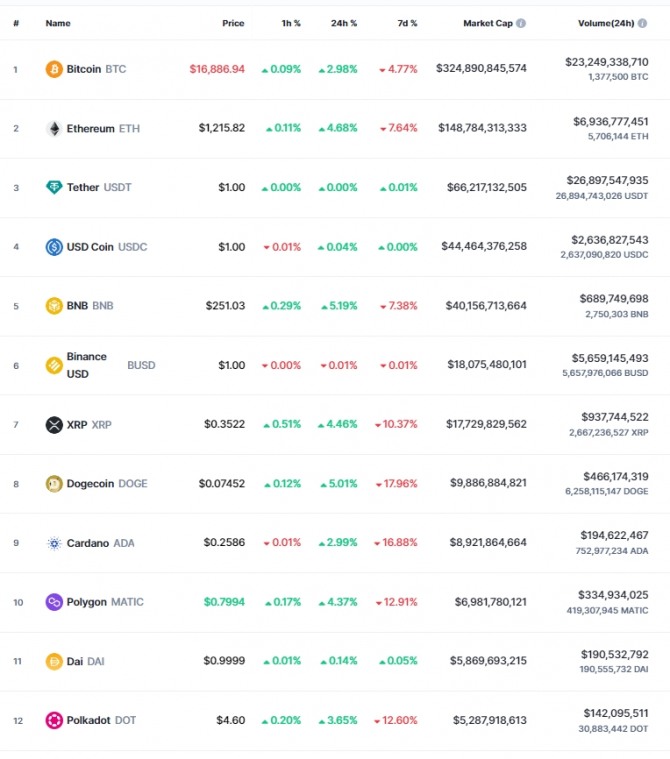Click the Volume(24h) info icon
Image resolution: width=670 pixels, height=759 pixels.
click(x=642, y=23)
